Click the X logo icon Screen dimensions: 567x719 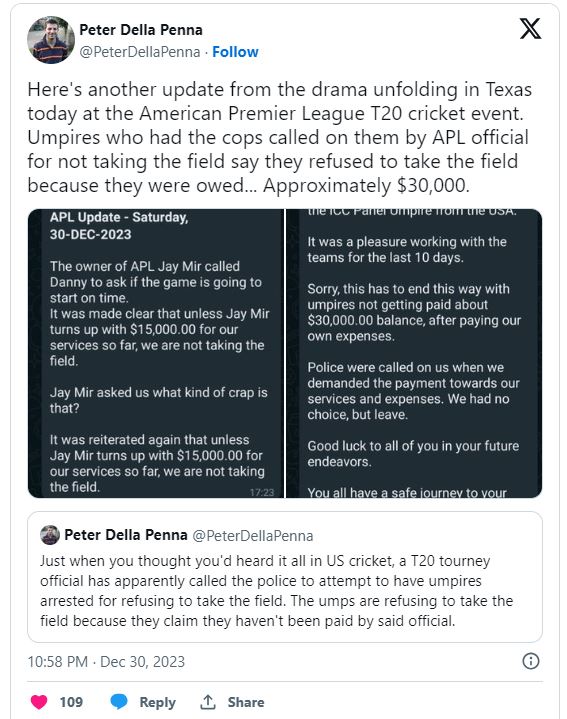pyautogui.click(x=530, y=28)
